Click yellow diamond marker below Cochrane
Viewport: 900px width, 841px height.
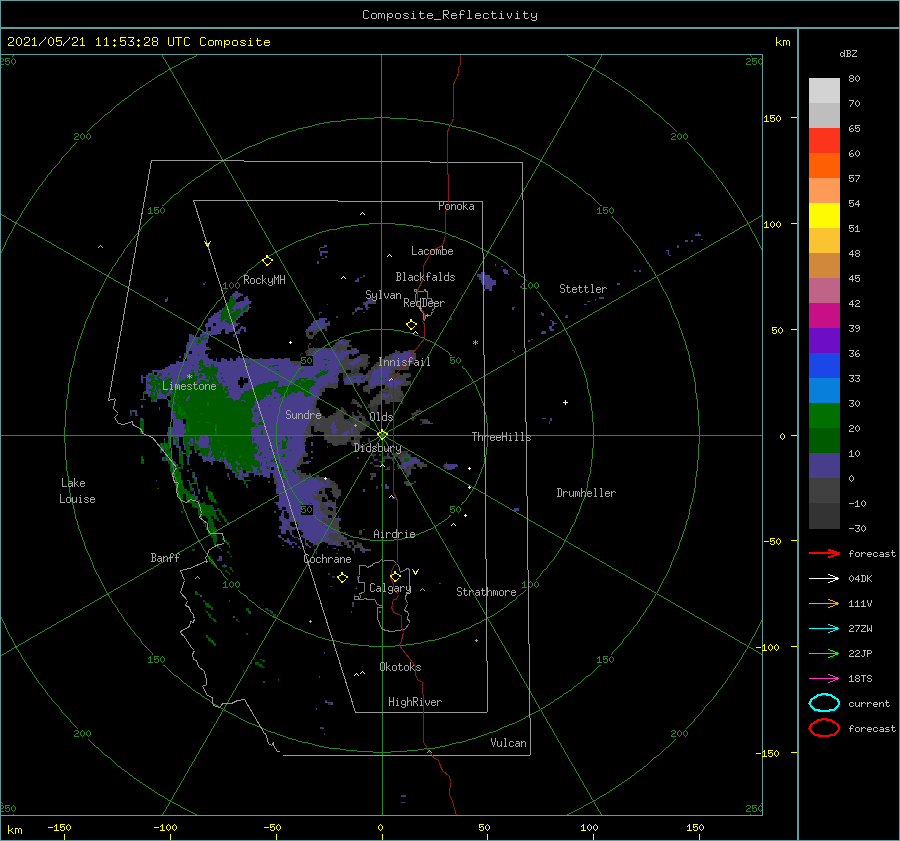click(342, 578)
